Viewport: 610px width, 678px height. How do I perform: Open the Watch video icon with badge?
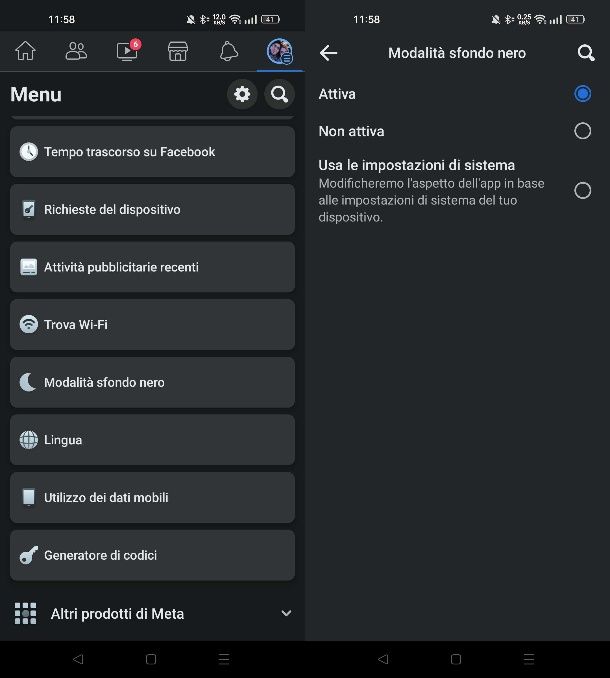128,50
